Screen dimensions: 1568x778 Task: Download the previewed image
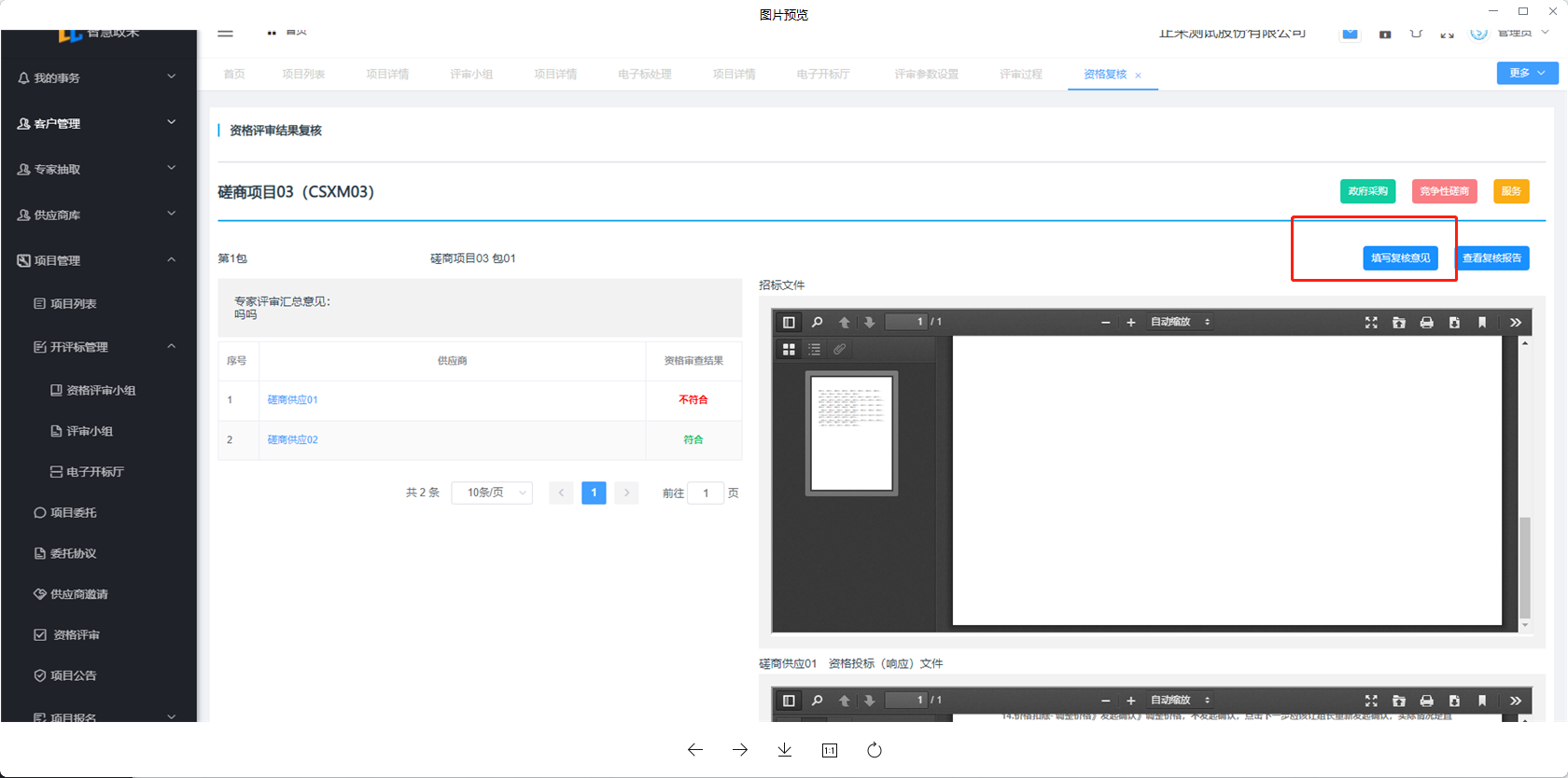[785, 750]
